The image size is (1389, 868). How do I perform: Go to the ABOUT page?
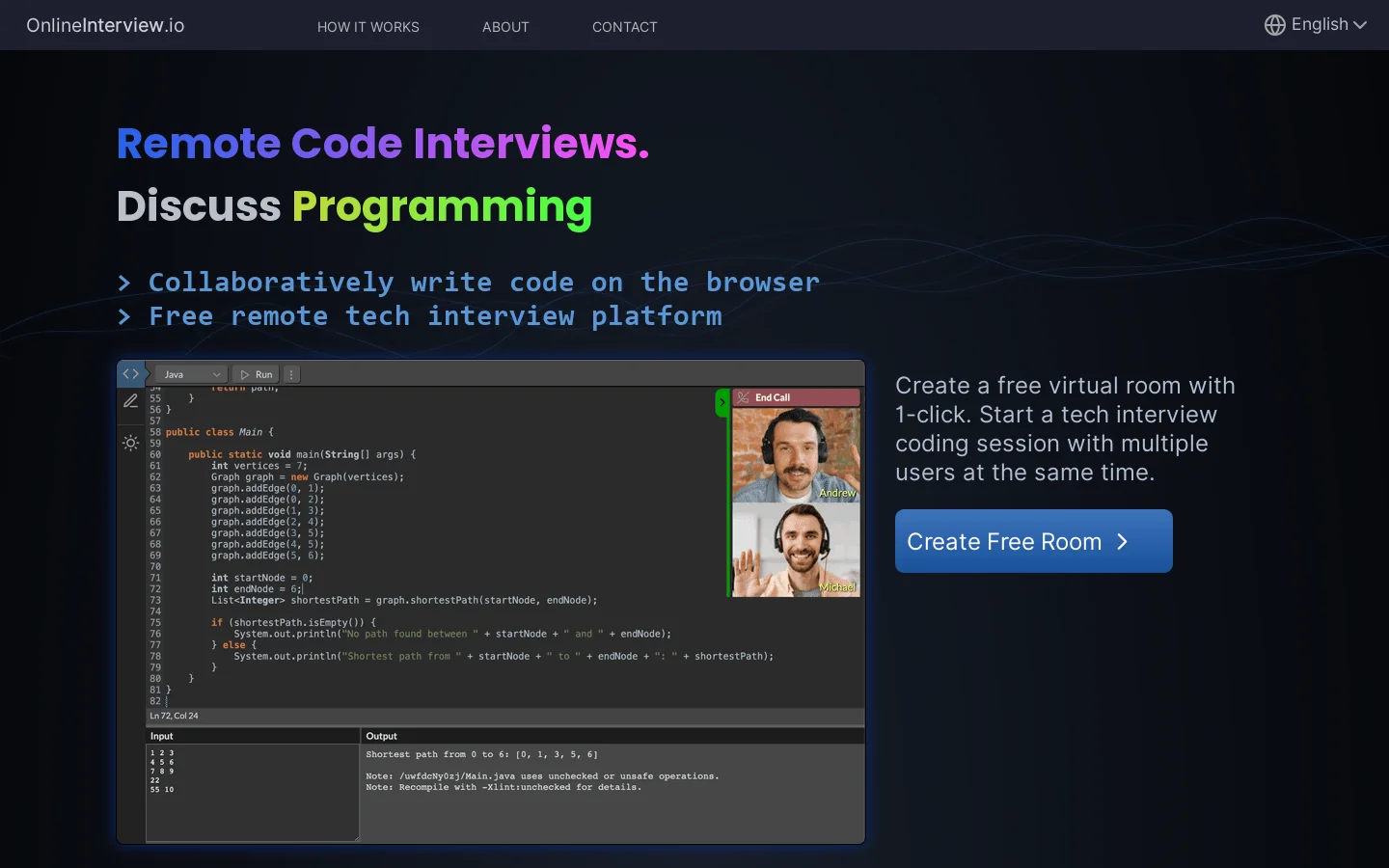point(505,27)
